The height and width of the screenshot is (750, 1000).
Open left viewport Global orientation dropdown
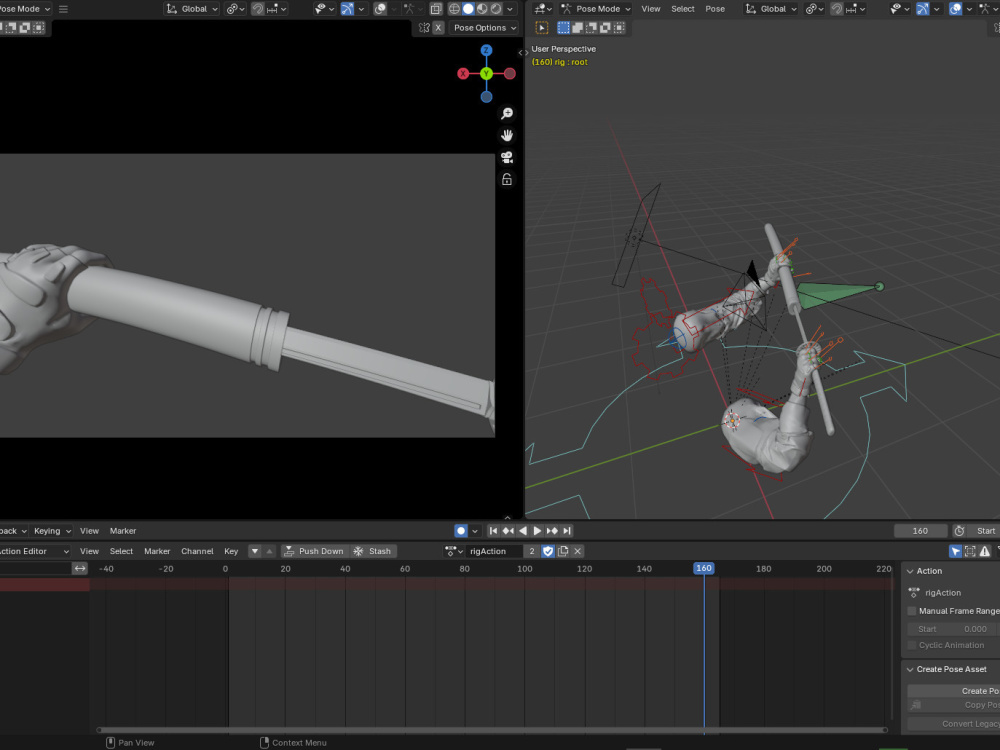[x=192, y=9]
